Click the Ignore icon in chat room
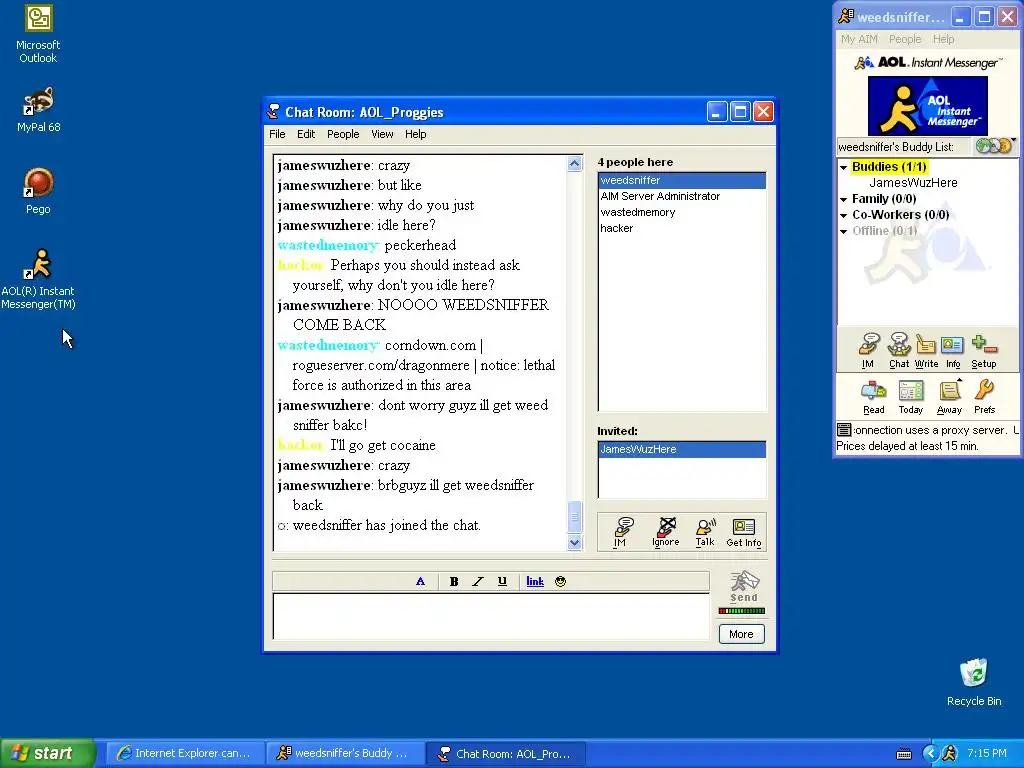Image resolution: width=1024 pixels, height=768 pixels. pyautogui.click(x=665, y=532)
